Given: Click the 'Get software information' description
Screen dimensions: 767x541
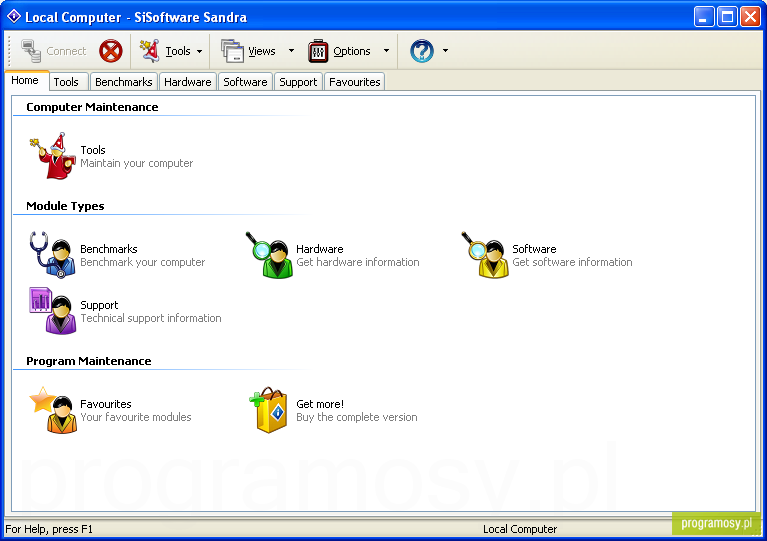Looking at the screenshot, I should click(x=572, y=262).
